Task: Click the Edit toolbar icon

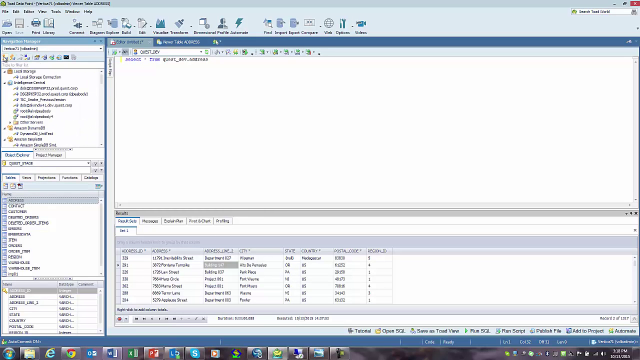Action: tap(142, 27)
